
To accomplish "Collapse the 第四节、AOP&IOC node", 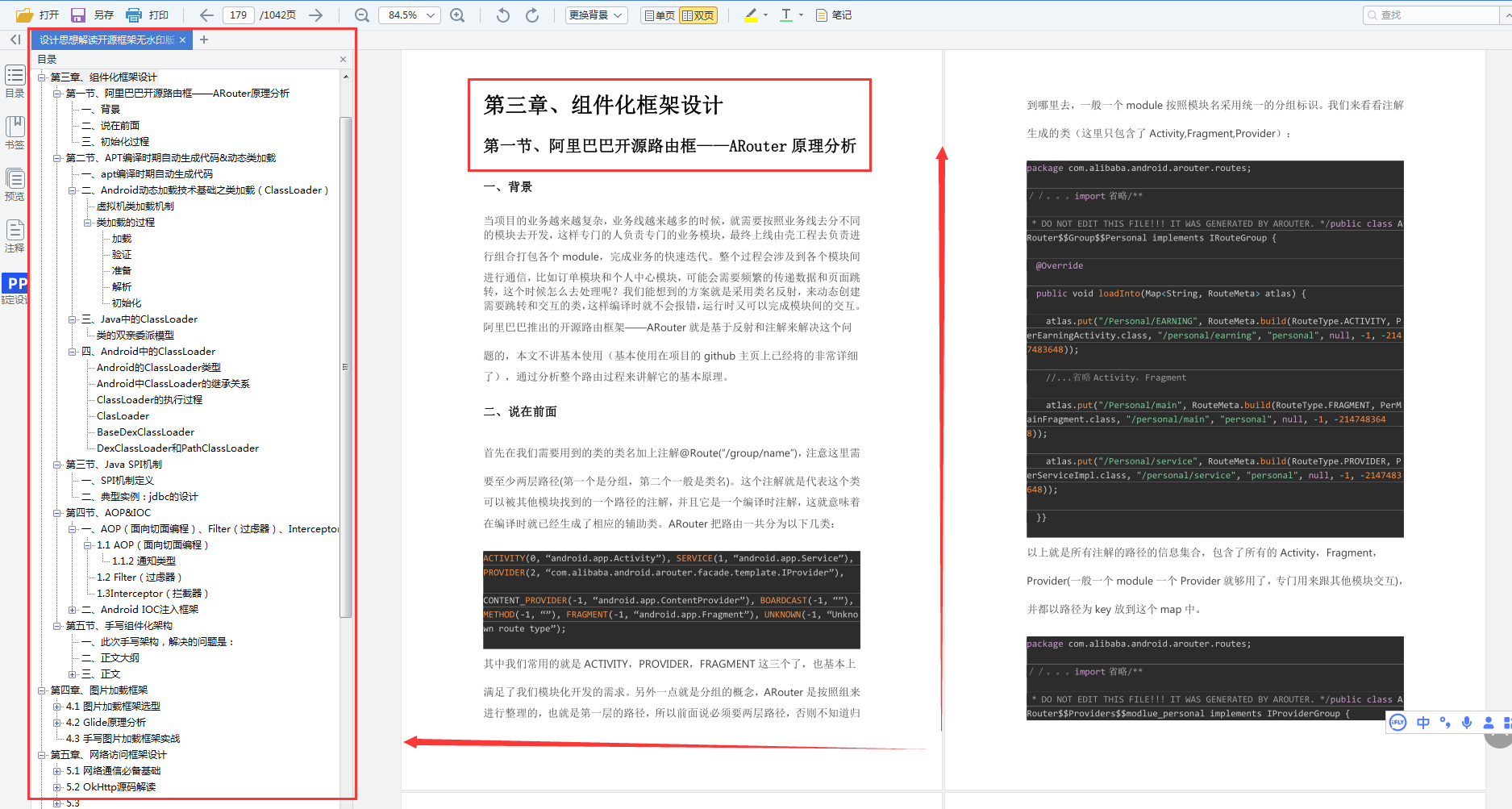I will [x=57, y=513].
